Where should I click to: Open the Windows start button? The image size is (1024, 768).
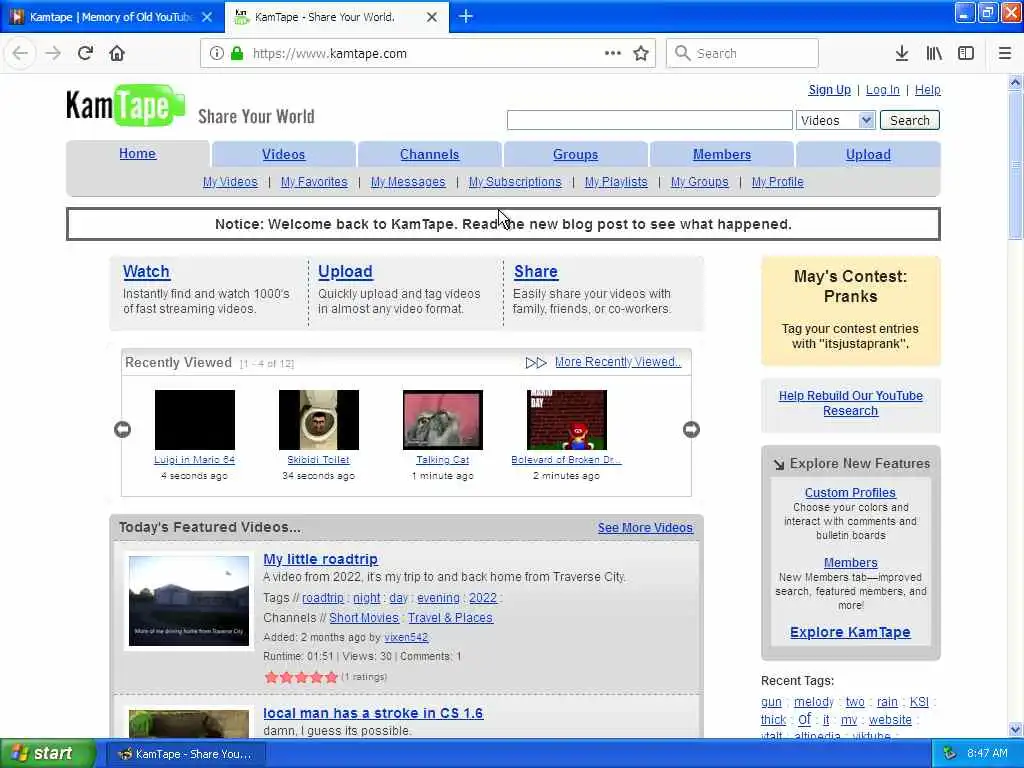47,753
